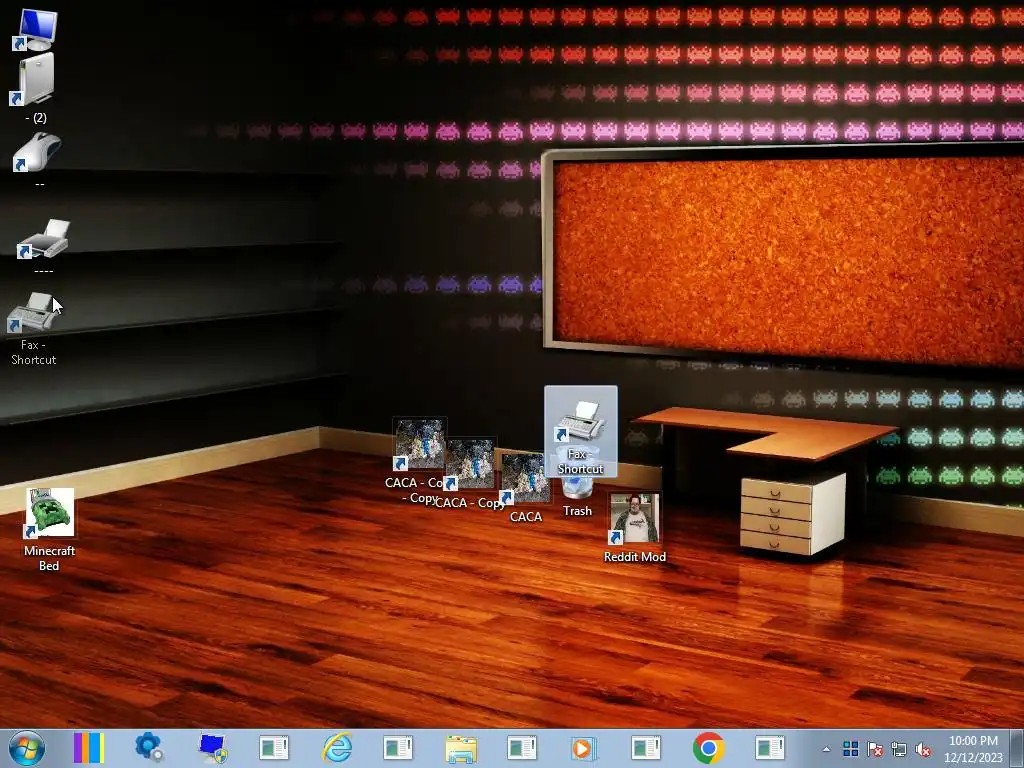
Task: Open the monitor with shield taskbar icon
Action: click(212, 748)
